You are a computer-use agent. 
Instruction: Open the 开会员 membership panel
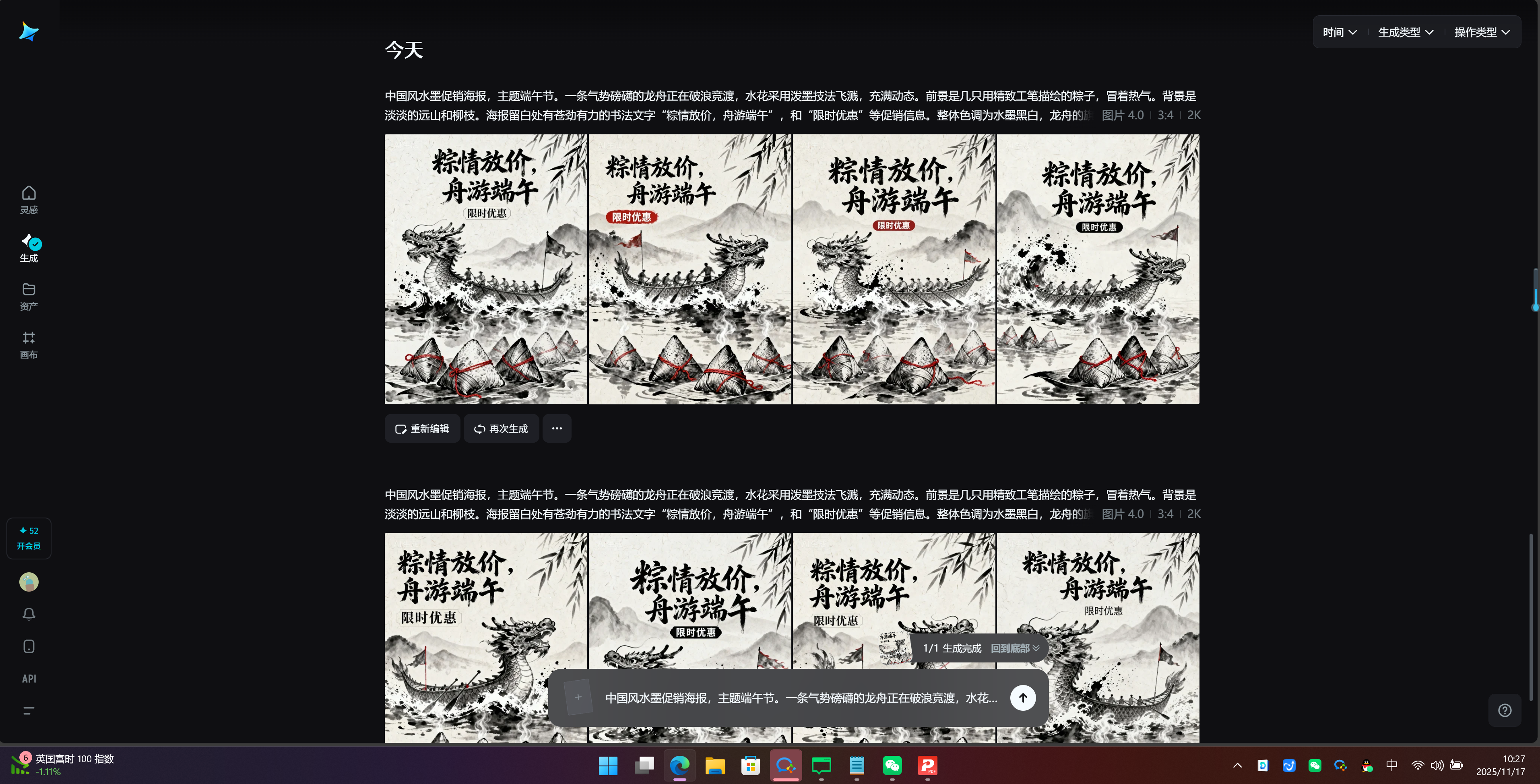tap(29, 537)
